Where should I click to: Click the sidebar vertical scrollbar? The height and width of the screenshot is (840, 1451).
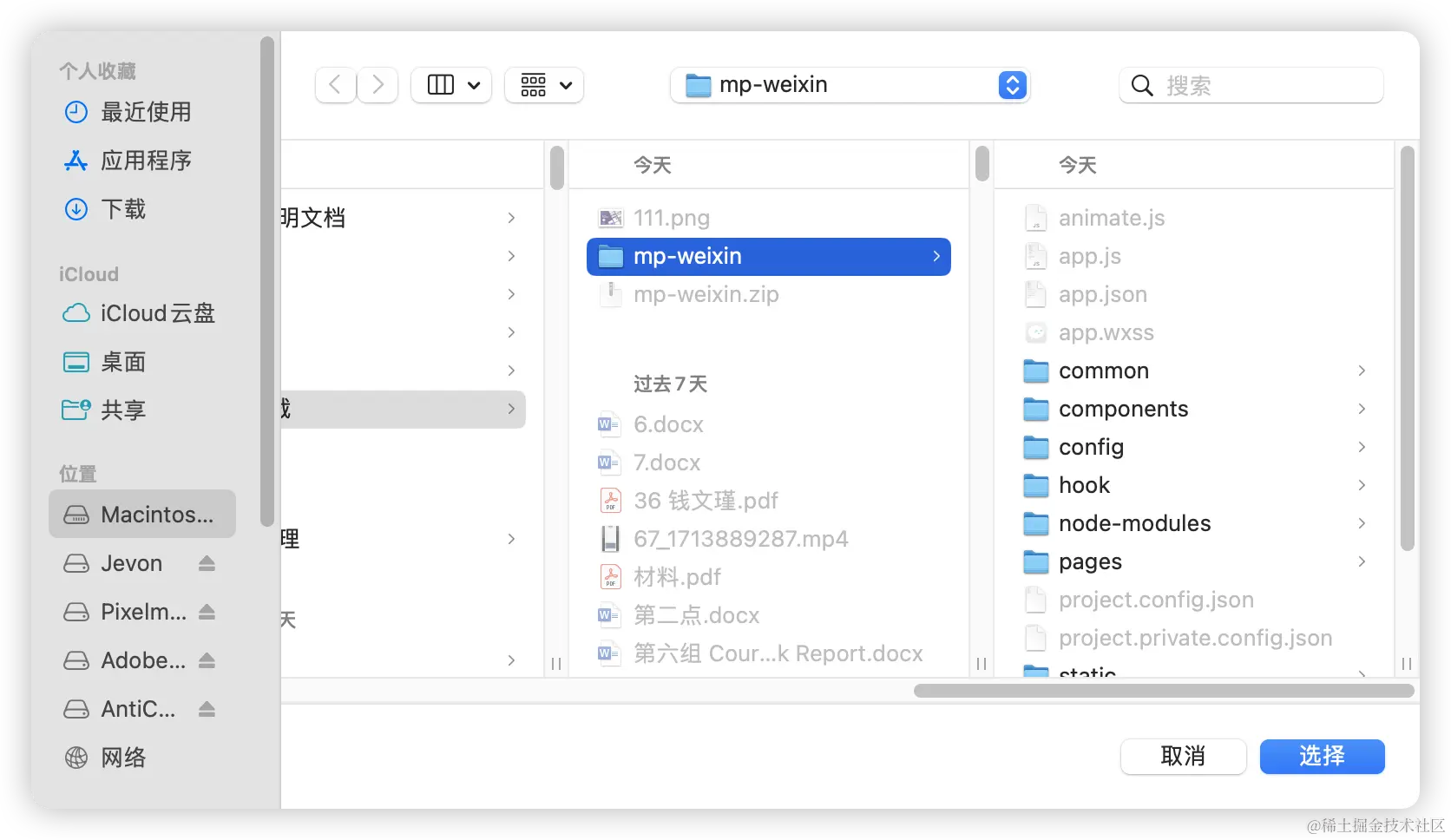267,280
